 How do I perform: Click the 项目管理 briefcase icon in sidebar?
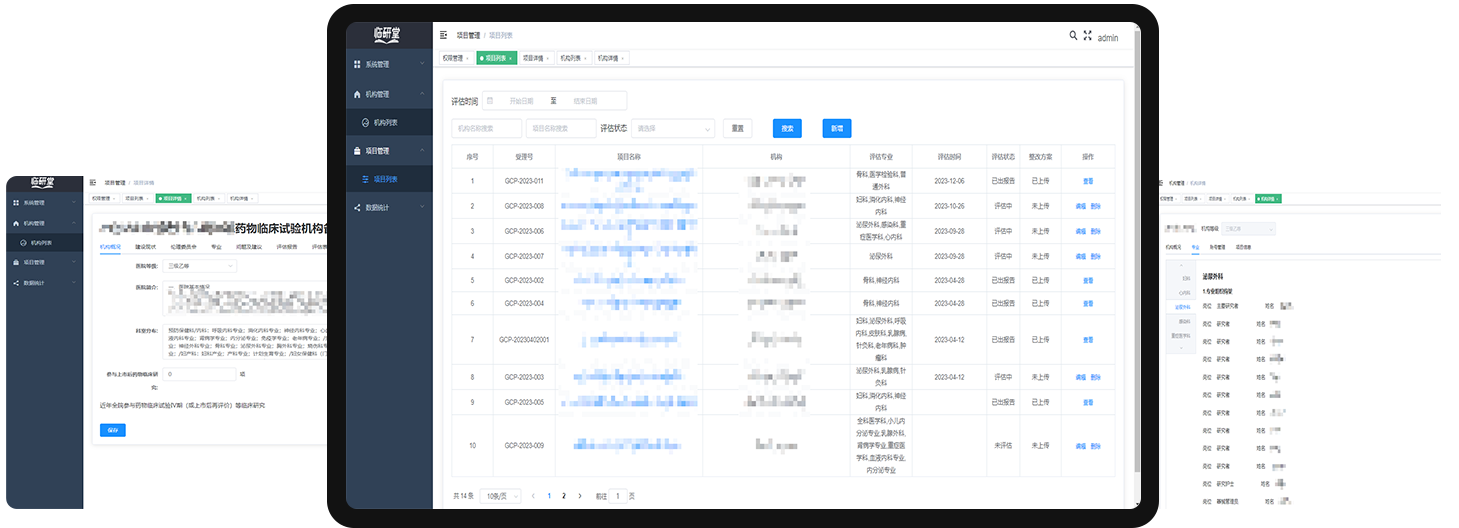[x=357, y=151]
